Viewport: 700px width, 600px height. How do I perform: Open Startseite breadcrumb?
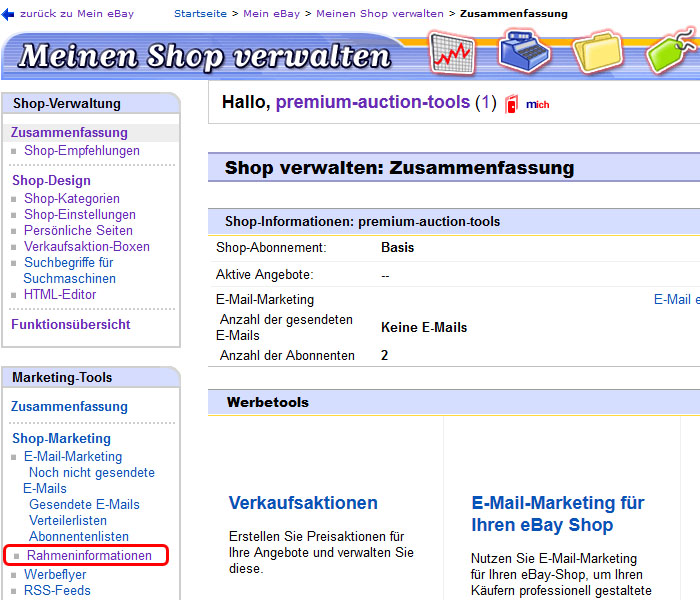coord(200,14)
